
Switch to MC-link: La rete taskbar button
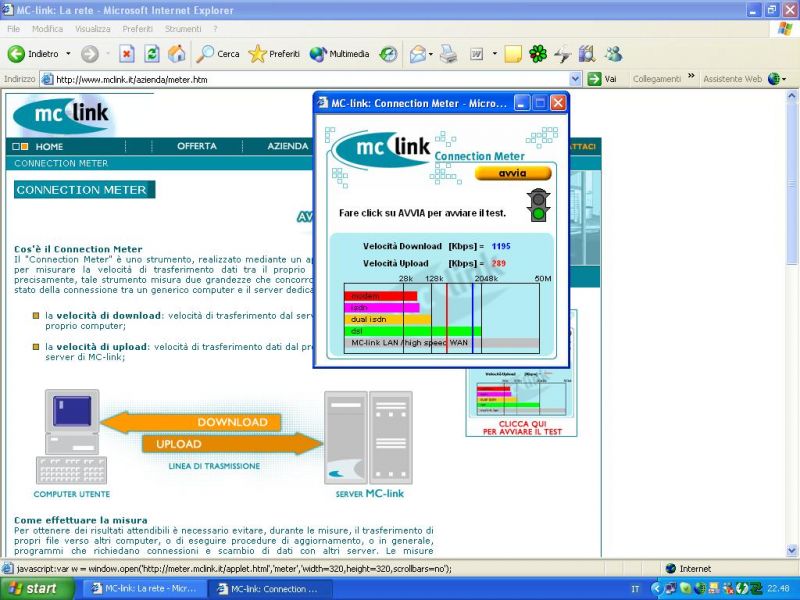(x=145, y=589)
